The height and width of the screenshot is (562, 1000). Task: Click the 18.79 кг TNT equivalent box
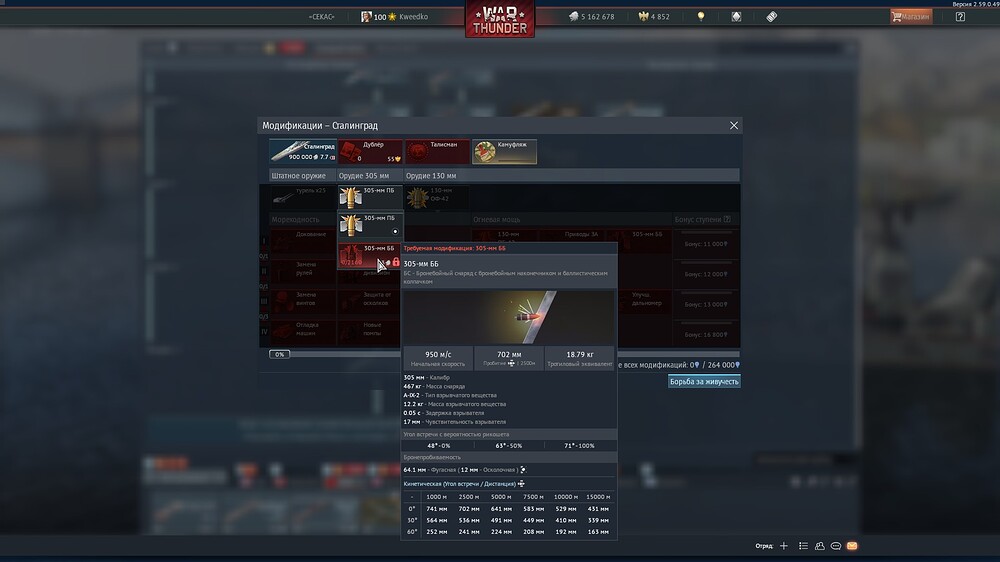pos(580,358)
